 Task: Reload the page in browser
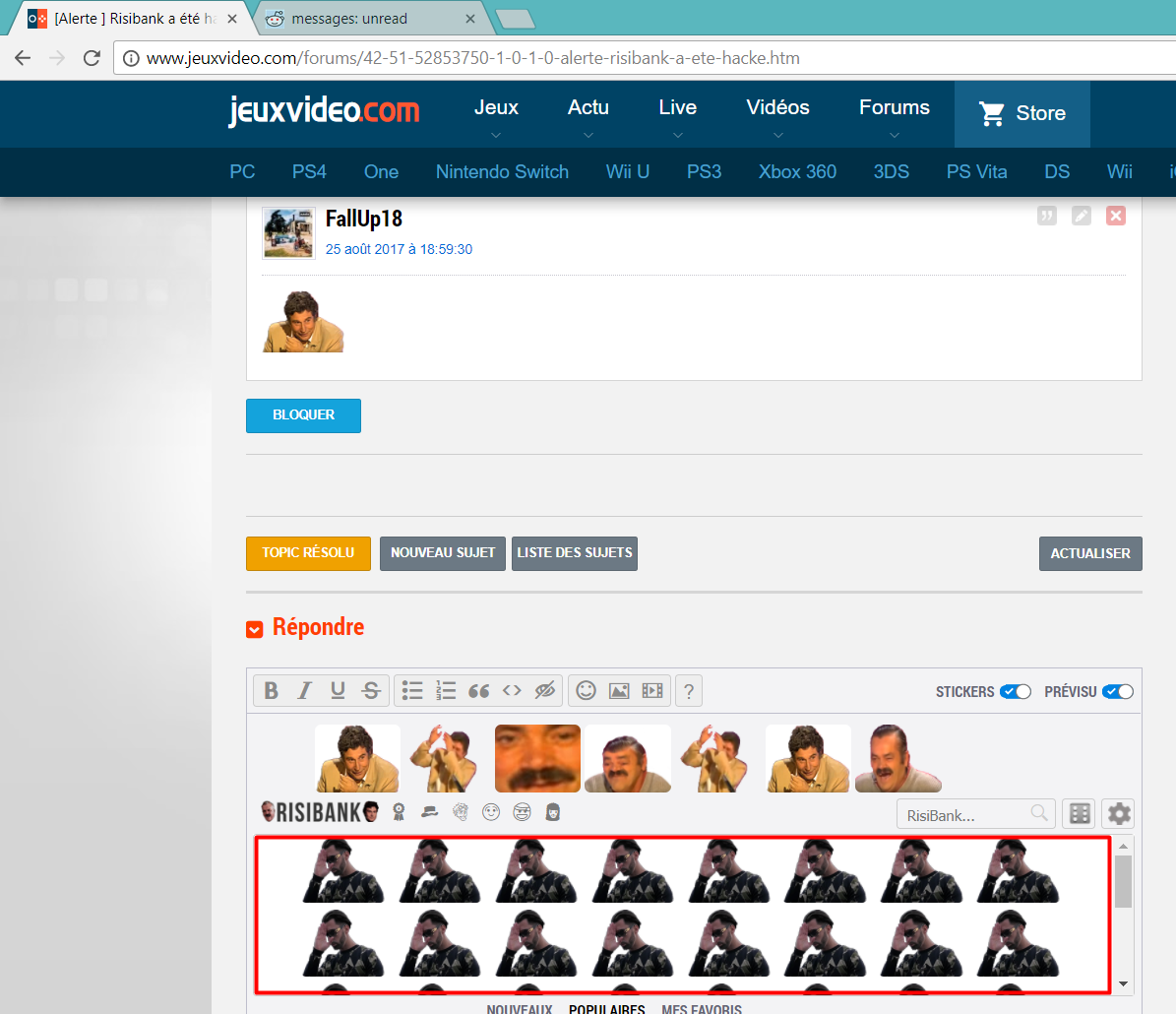coord(92,58)
